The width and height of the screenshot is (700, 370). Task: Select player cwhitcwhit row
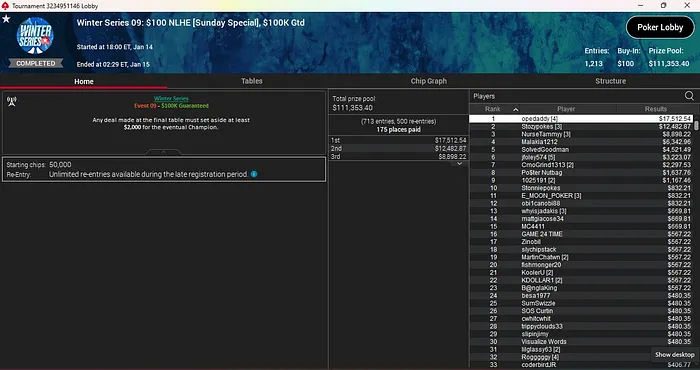click(581, 319)
